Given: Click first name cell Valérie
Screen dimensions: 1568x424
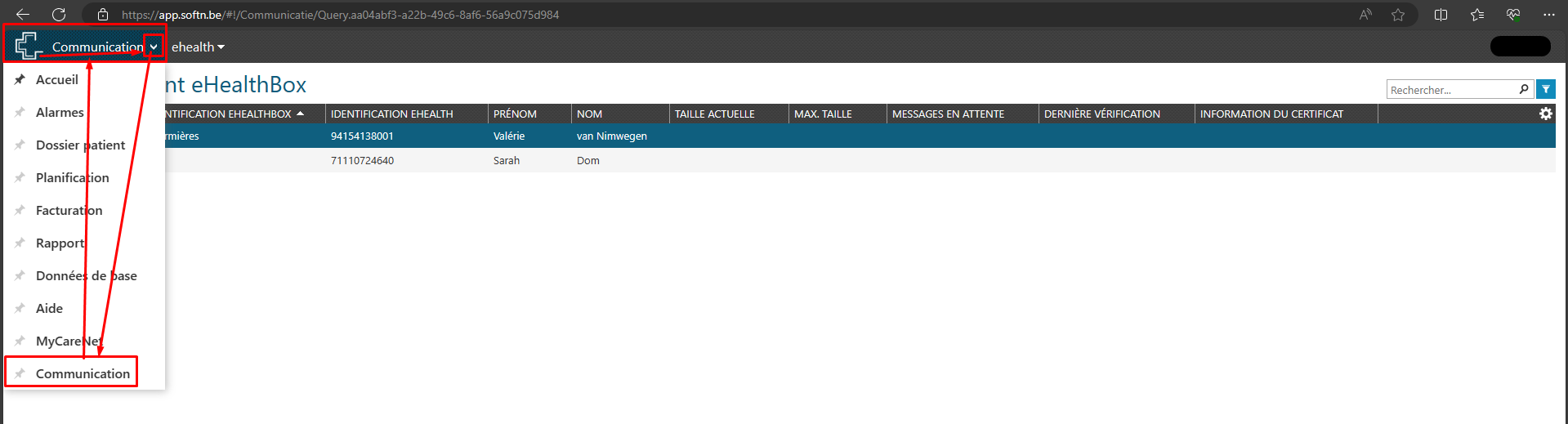Looking at the screenshot, I should [x=509, y=136].
